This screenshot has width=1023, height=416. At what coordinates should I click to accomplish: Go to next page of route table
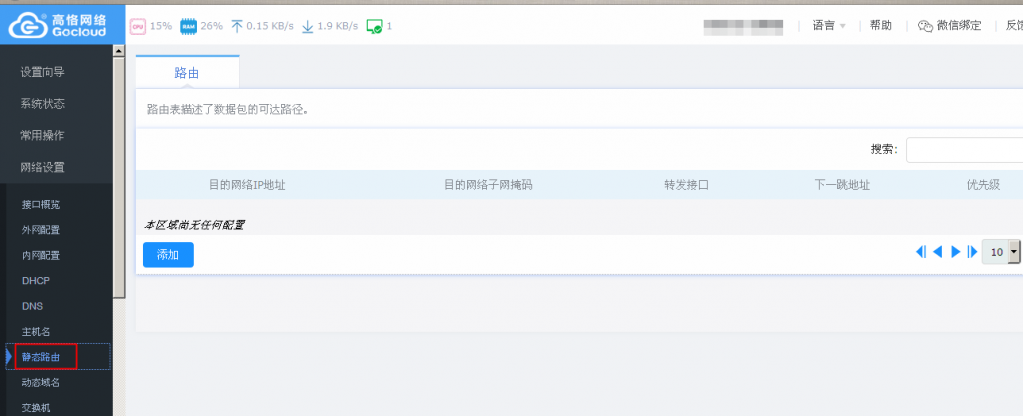(x=956, y=252)
